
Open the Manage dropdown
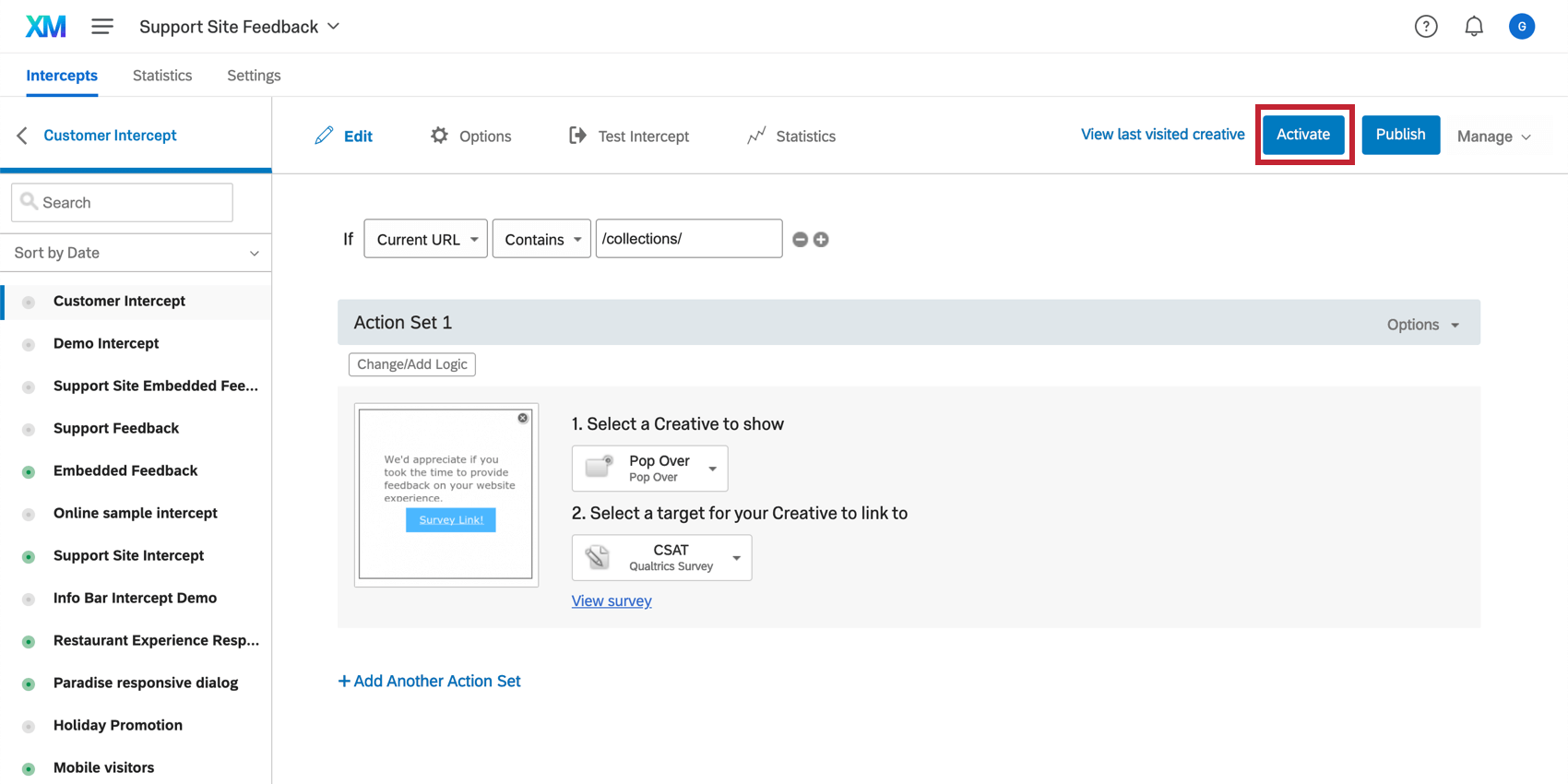[x=1494, y=137]
